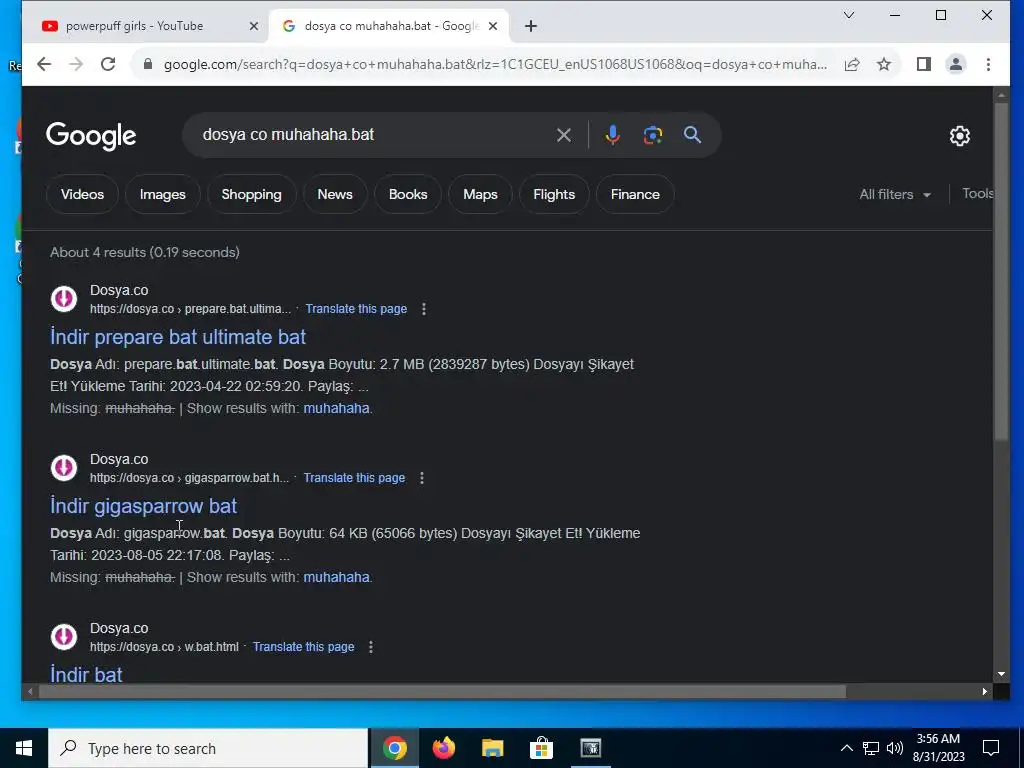Click the padlock site info icon
The height and width of the screenshot is (768, 1024).
coord(148,64)
